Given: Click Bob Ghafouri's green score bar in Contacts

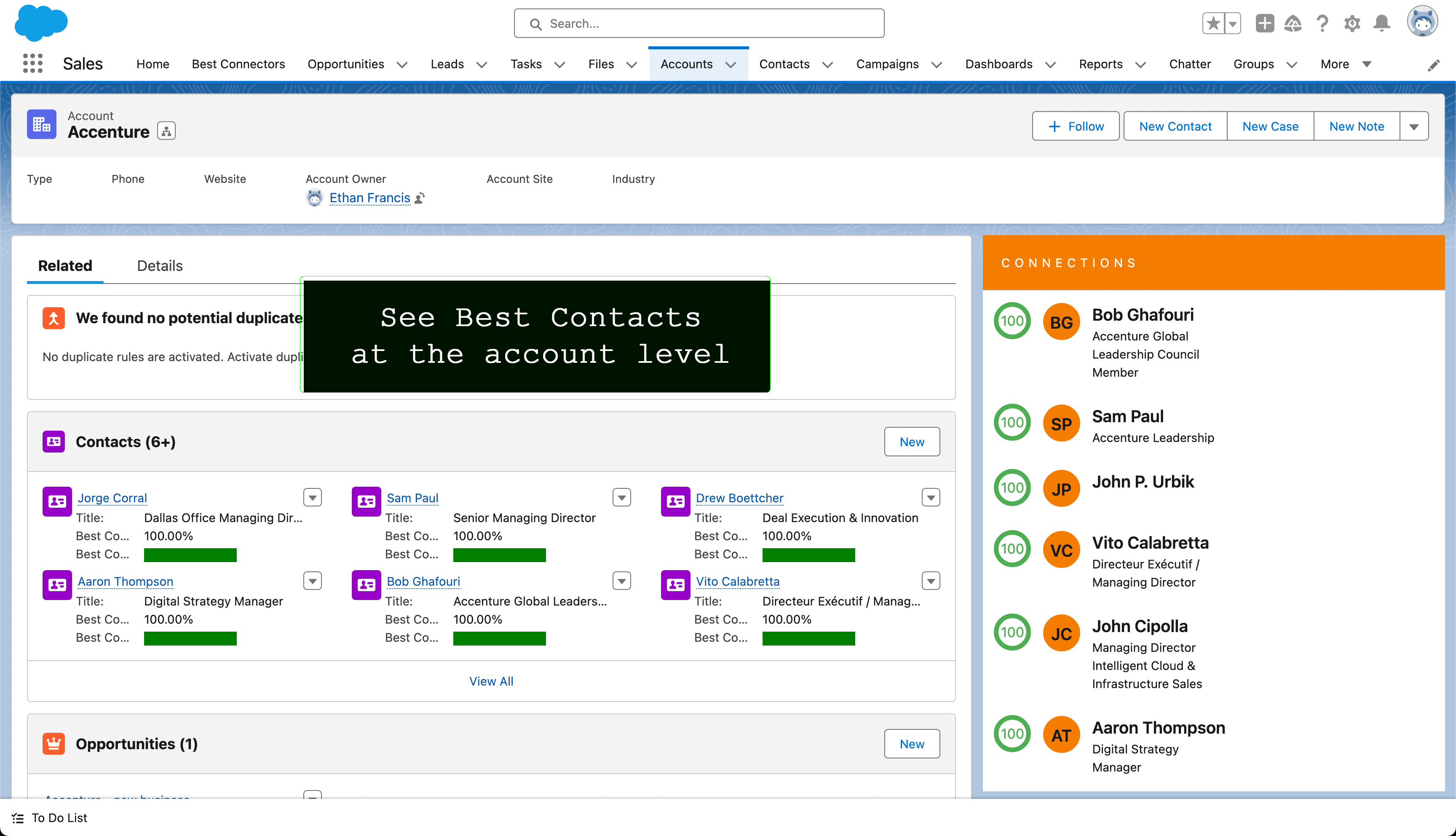Looking at the screenshot, I should (x=499, y=638).
